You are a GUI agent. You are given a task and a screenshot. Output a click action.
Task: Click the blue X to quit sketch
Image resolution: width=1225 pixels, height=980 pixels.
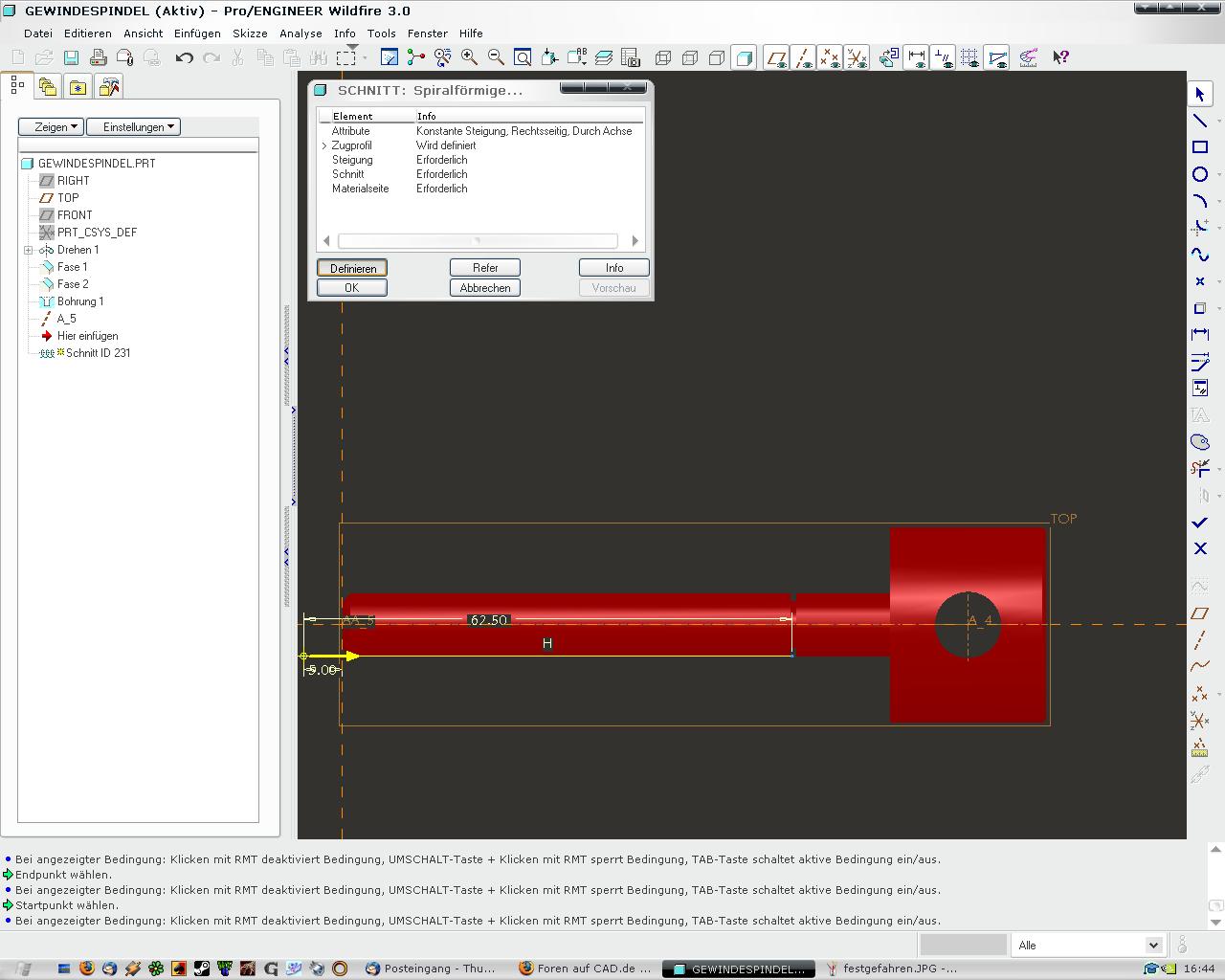(1199, 548)
